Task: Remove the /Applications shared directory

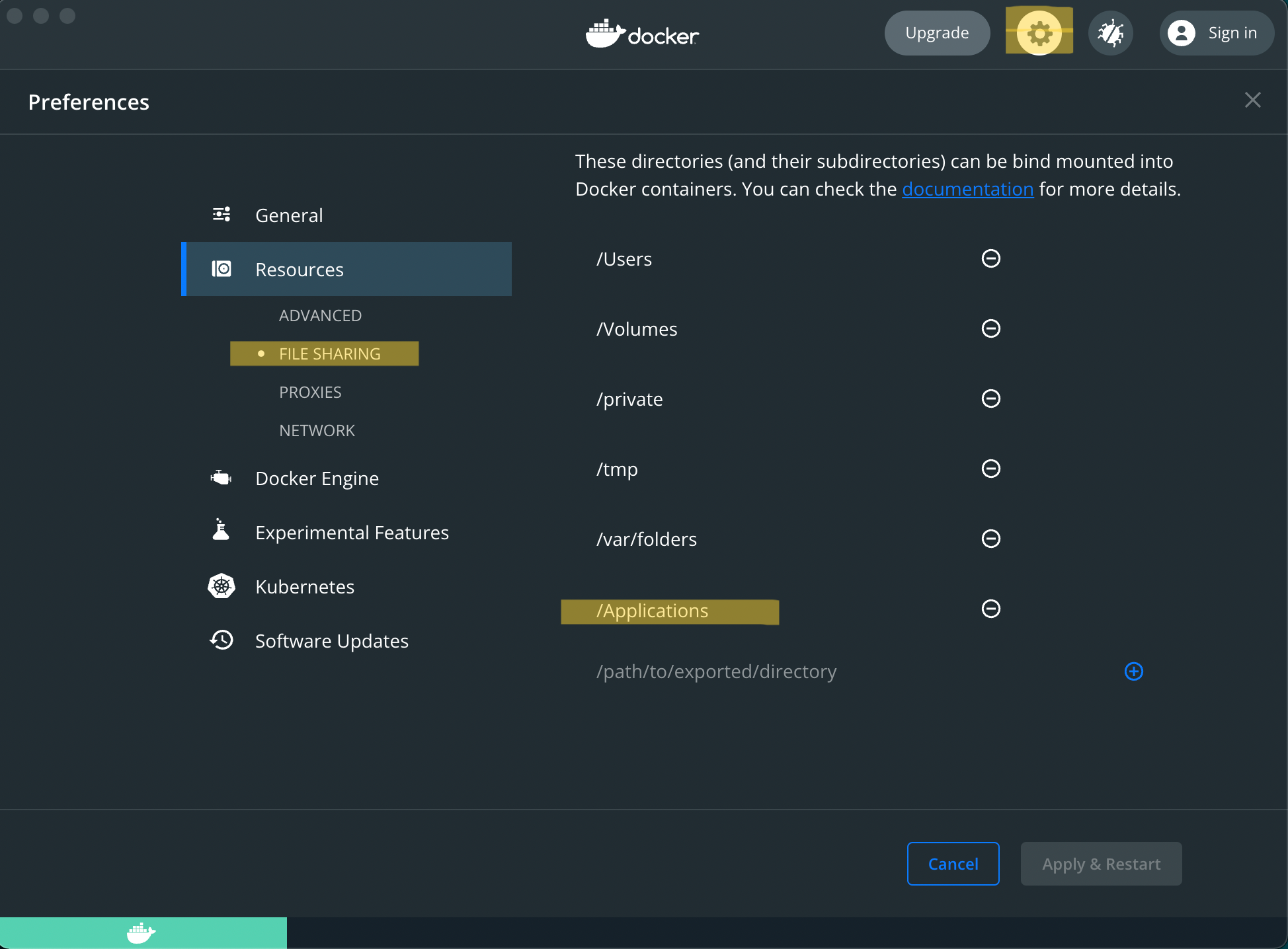Action: tap(990, 609)
